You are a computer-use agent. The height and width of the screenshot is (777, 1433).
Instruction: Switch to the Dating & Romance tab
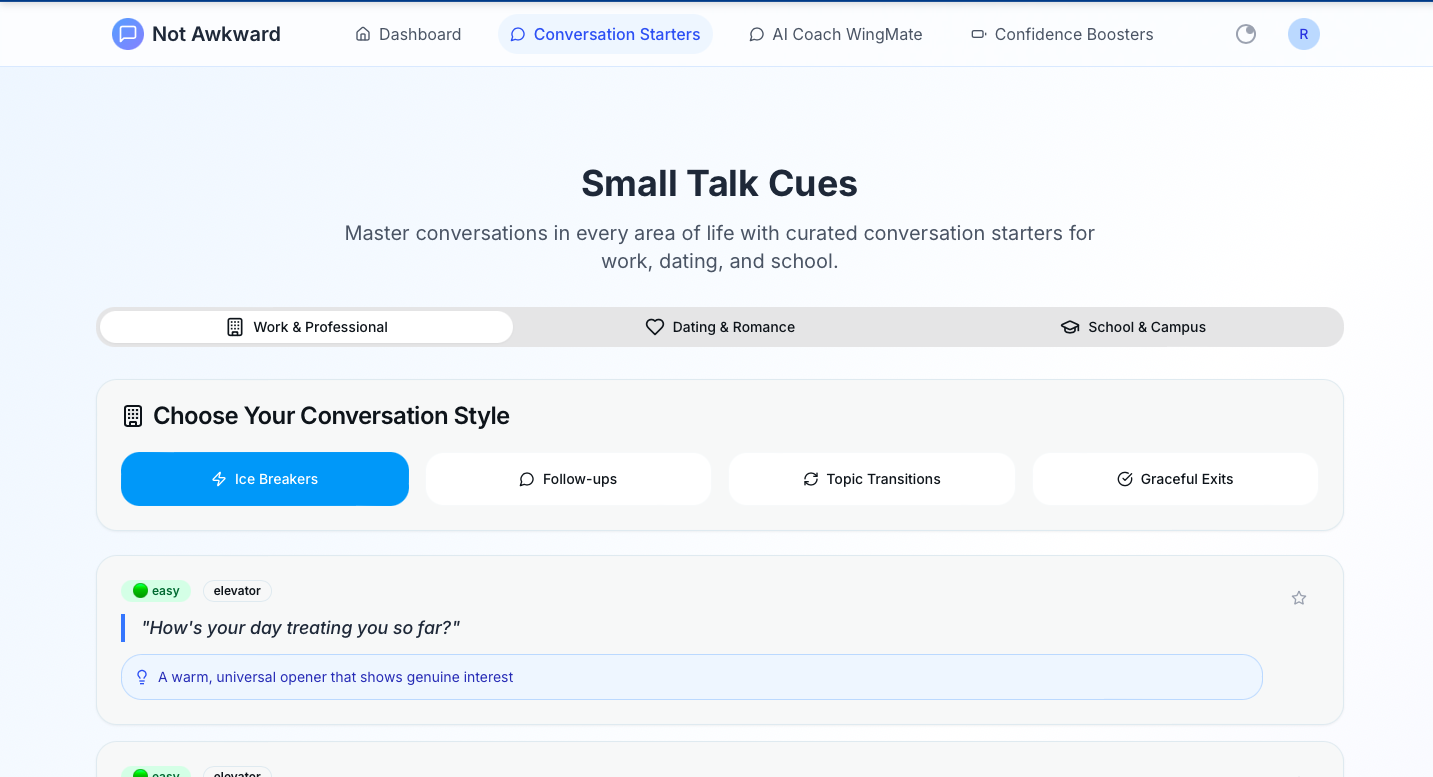(720, 327)
